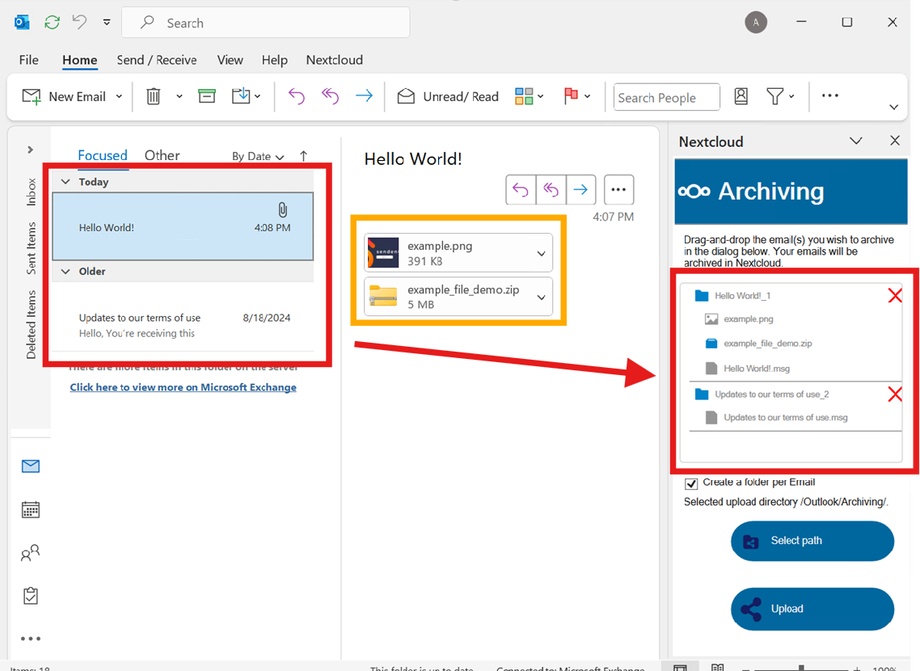Switch to the Other inbox tab
This screenshot has height=671, width=920.
162,155
